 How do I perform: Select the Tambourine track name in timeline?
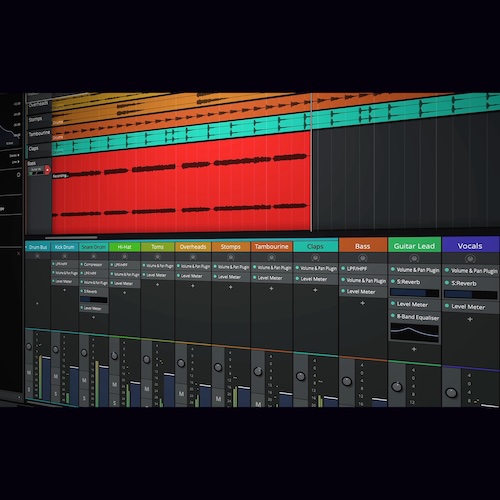click(x=39, y=133)
